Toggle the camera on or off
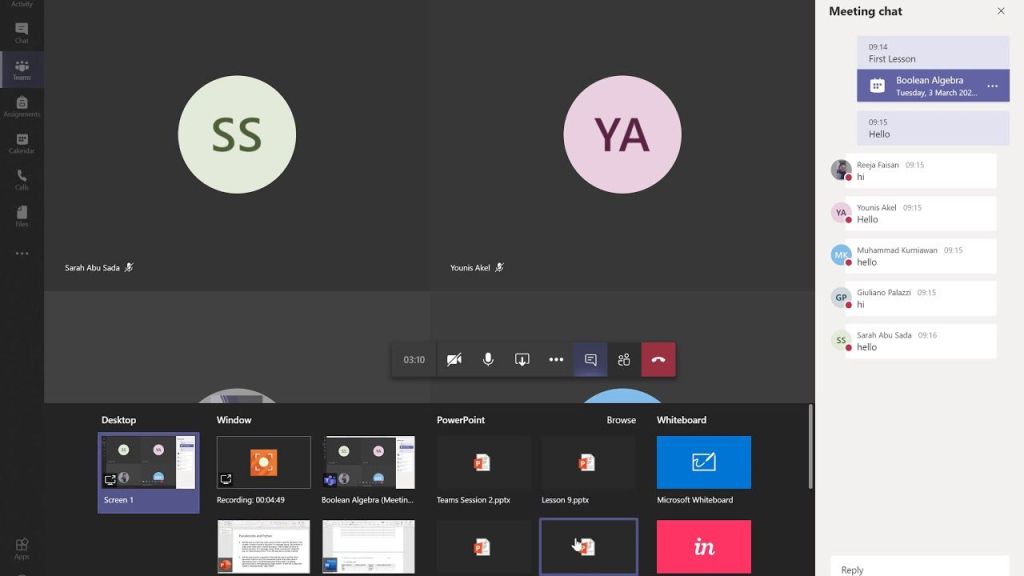This screenshot has height=576, width=1024. coord(454,360)
